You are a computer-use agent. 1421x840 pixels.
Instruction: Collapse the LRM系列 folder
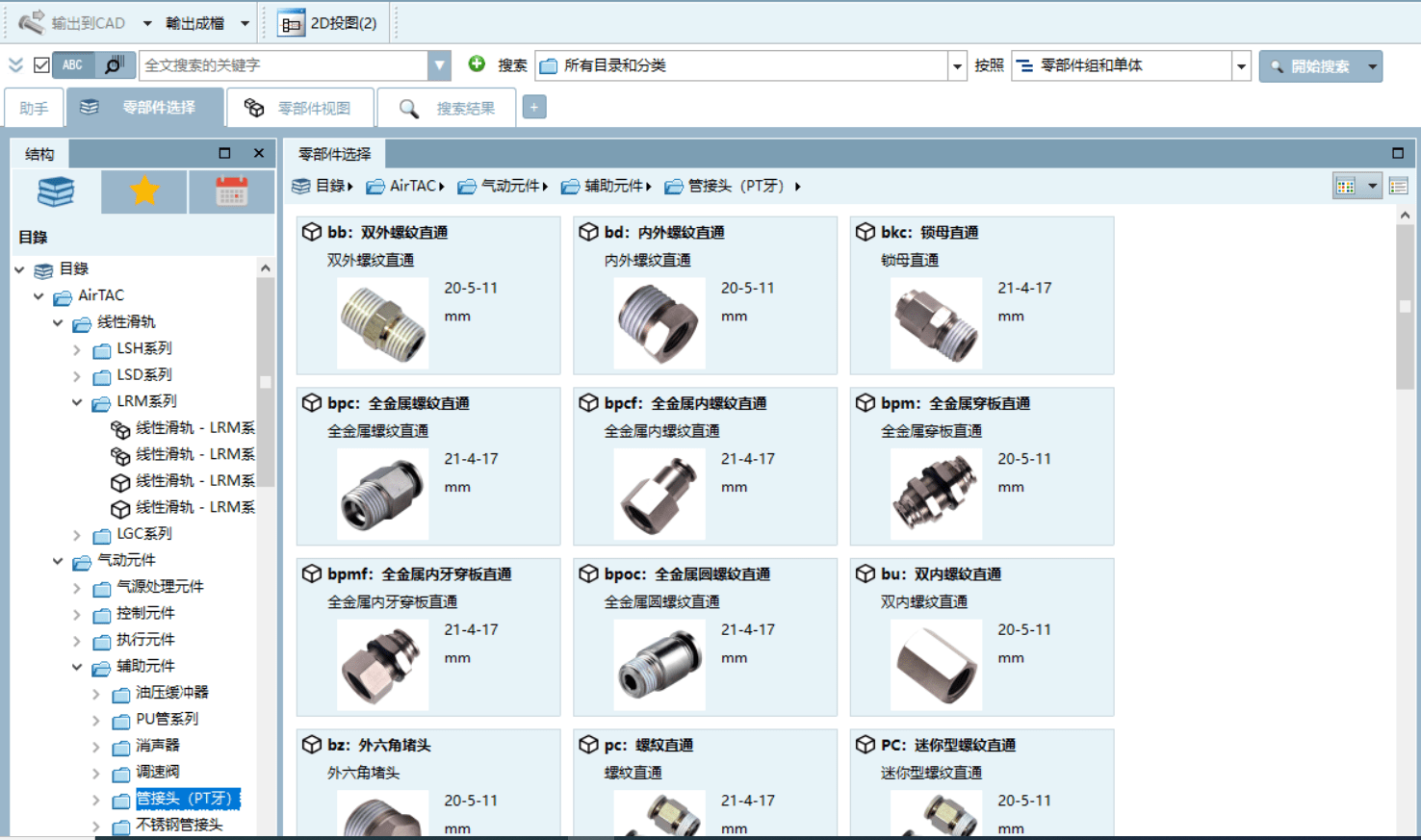point(77,402)
